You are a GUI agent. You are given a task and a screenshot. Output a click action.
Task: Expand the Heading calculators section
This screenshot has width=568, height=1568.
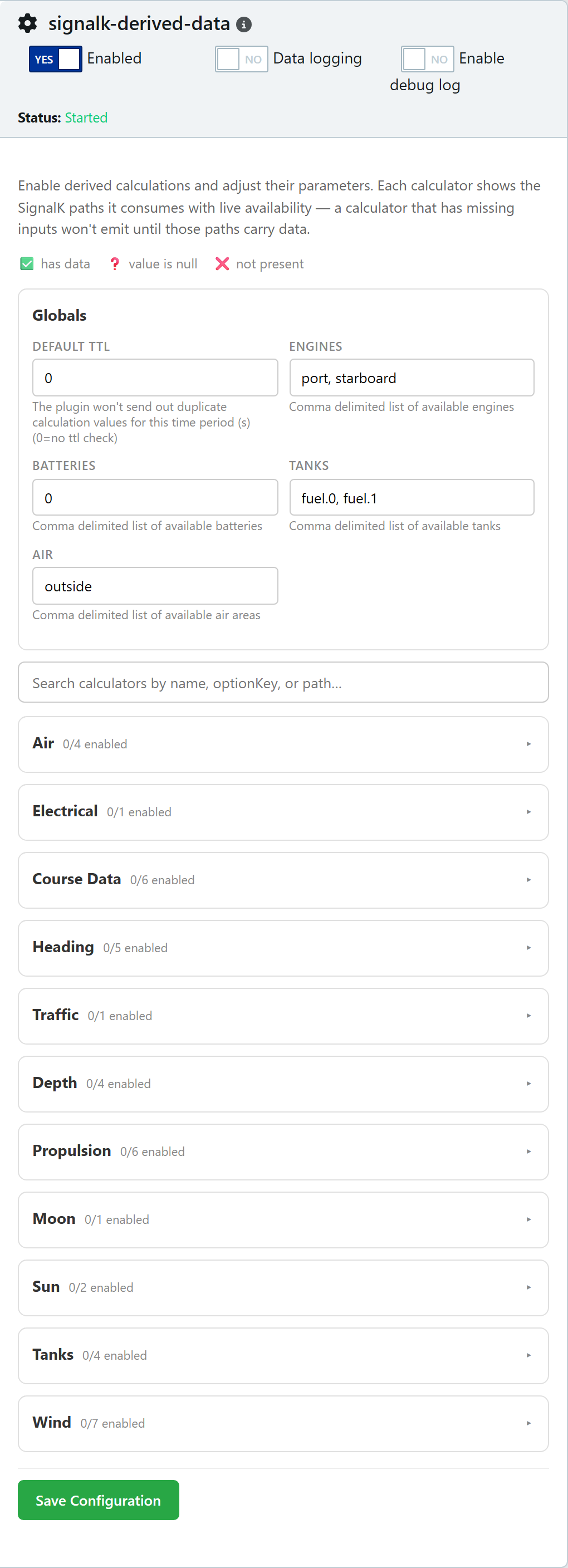(x=283, y=948)
